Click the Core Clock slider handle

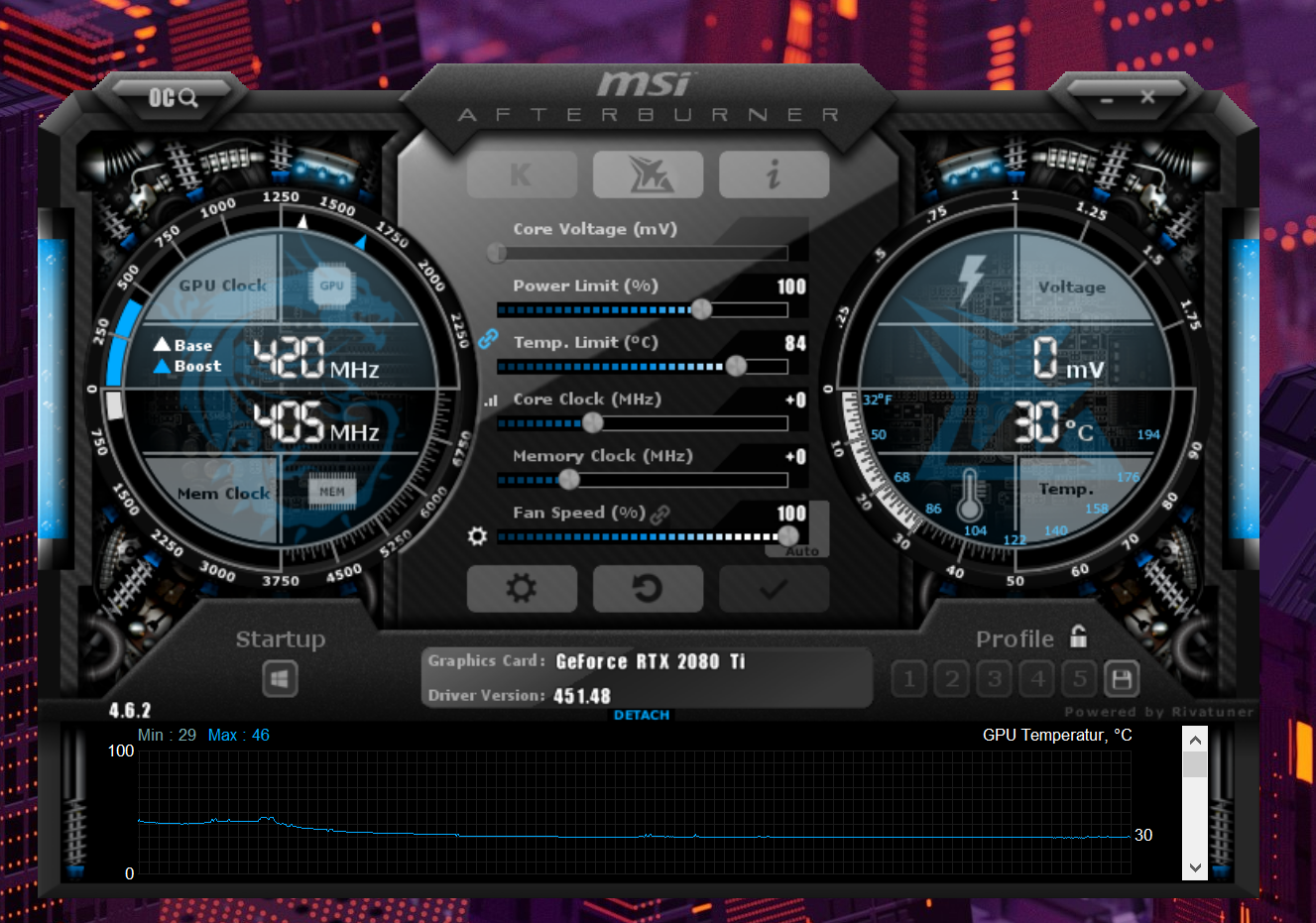[592, 422]
